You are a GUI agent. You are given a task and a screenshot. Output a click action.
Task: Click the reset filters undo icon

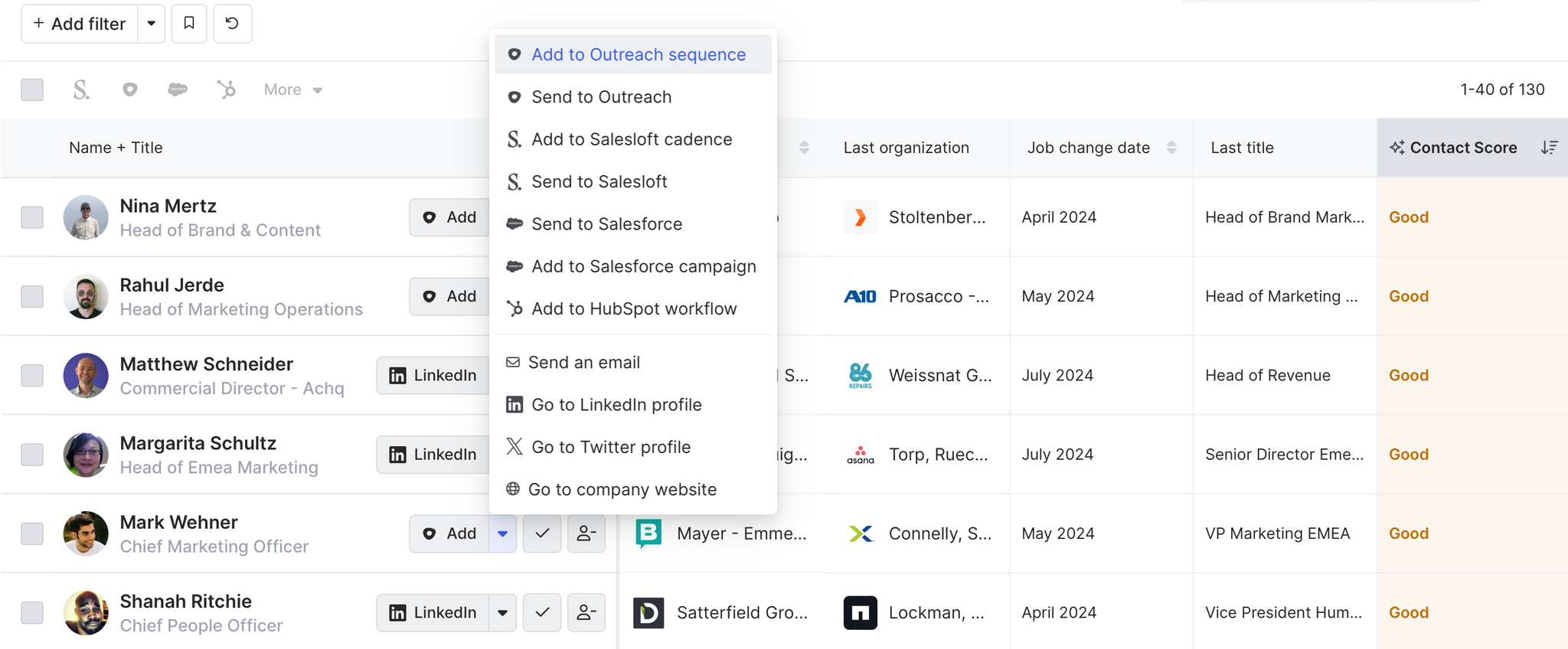pos(232,24)
